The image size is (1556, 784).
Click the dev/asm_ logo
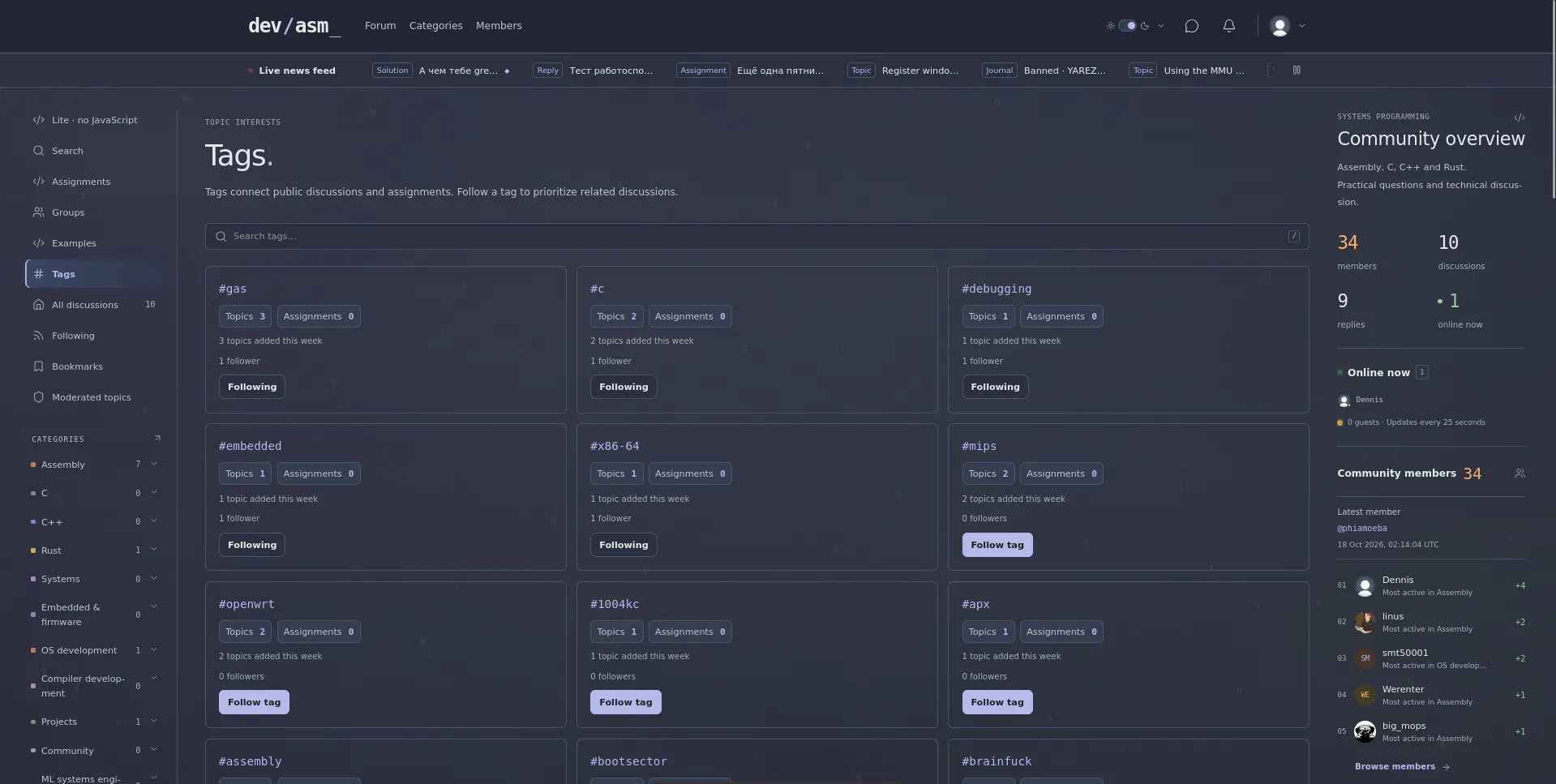coord(294,26)
